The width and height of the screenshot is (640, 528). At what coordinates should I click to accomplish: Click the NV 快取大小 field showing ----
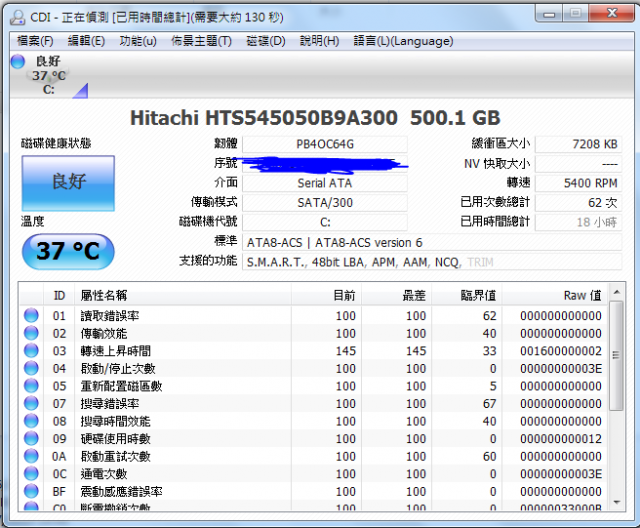(578, 164)
